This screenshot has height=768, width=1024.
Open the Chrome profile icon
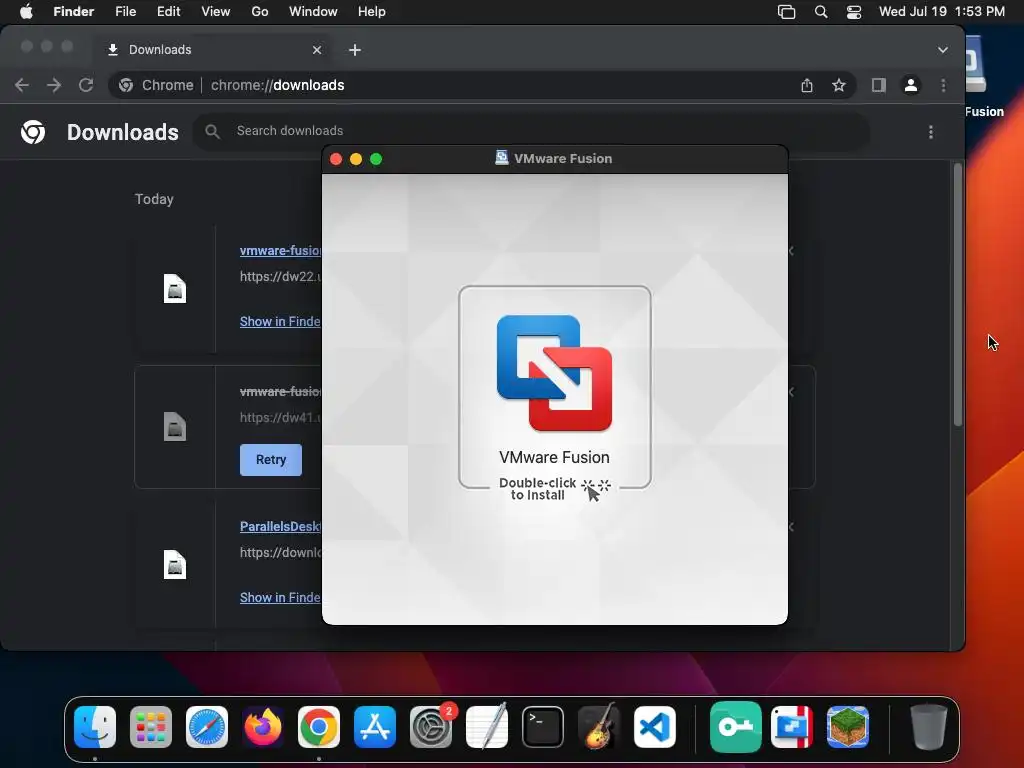point(910,85)
